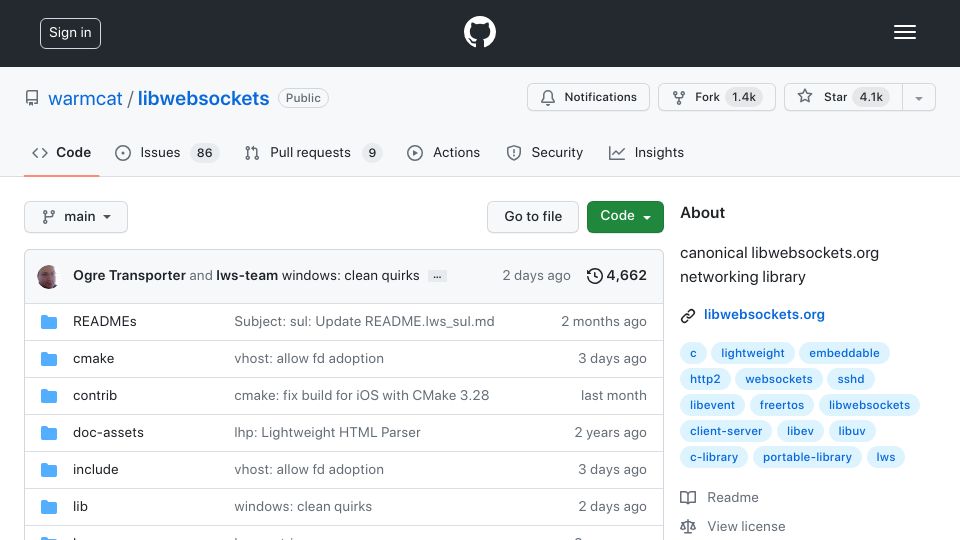
Task: Open the libwebsockets.org website link
Action: point(764,315)
